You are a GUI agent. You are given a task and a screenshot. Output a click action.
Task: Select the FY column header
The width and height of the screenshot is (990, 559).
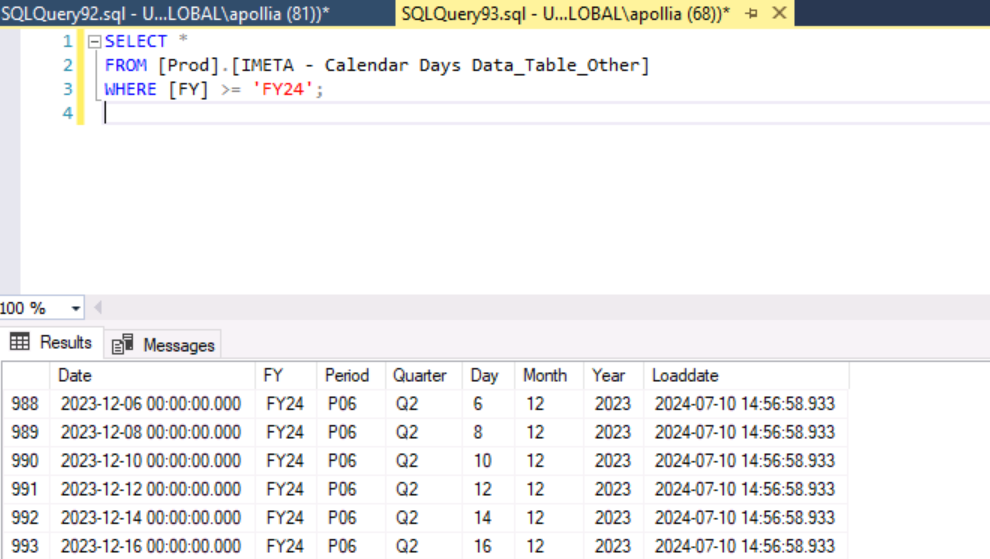tap(273, 376)
